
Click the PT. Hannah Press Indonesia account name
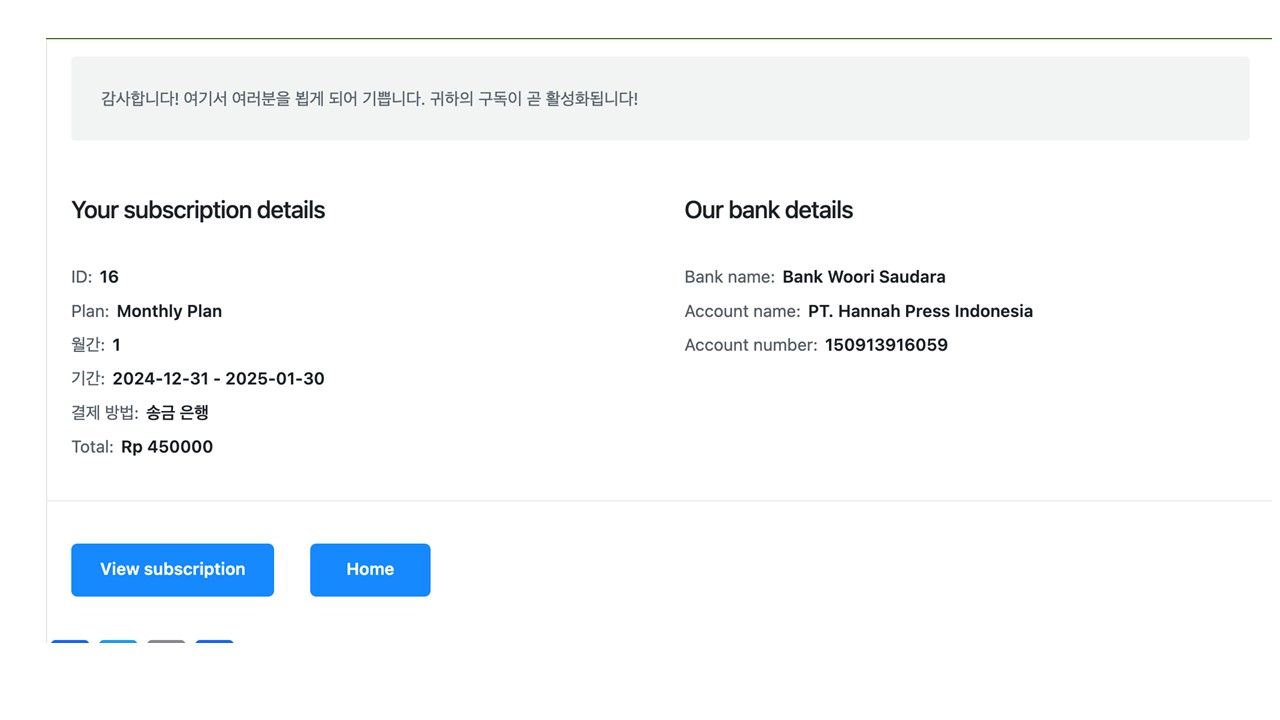pyautogui.click(x=920, y=311)
